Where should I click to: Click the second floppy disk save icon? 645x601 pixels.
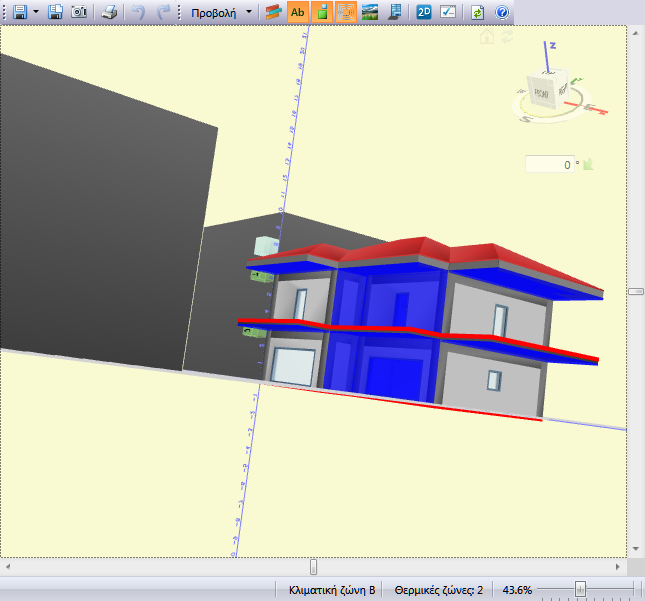click(56, 13)
